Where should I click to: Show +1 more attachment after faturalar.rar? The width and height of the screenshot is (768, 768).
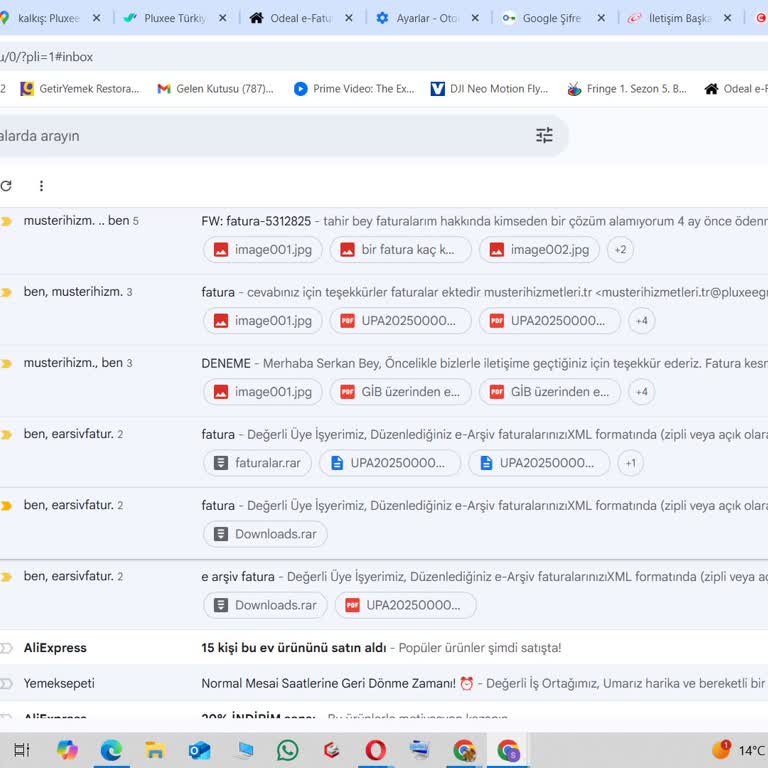pyautogui.click(x=631, y=463)
